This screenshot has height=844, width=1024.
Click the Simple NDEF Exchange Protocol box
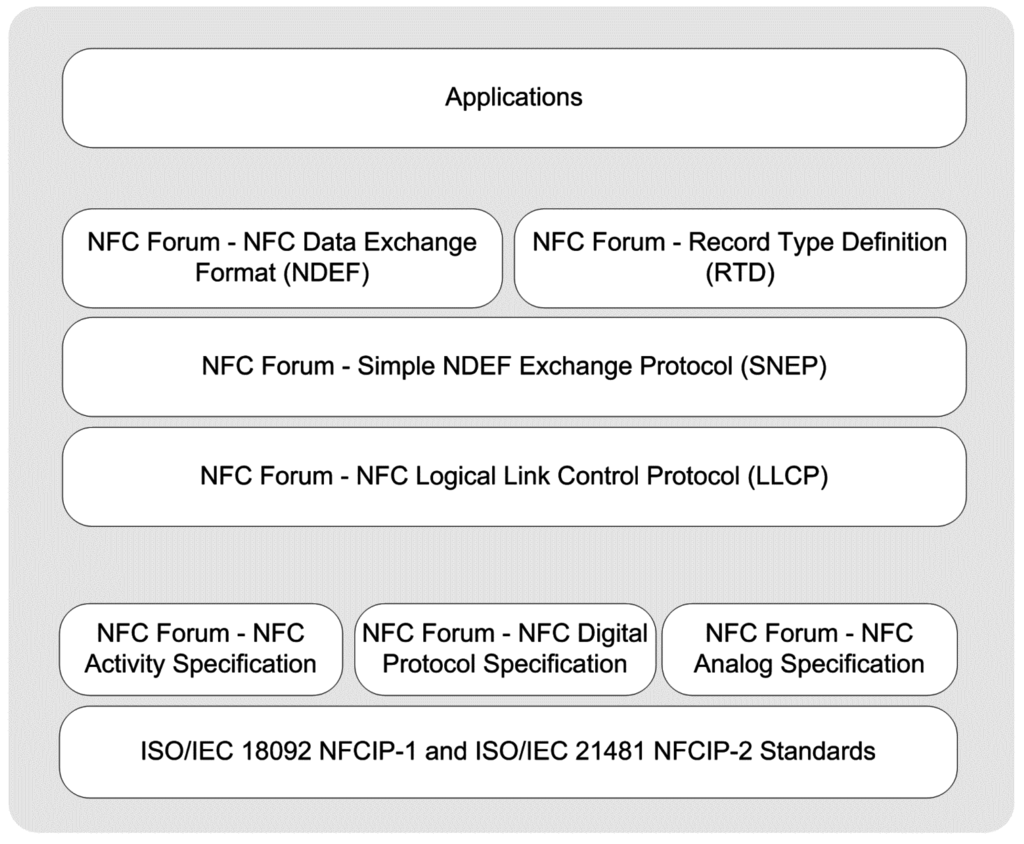(x=514, y=367)
